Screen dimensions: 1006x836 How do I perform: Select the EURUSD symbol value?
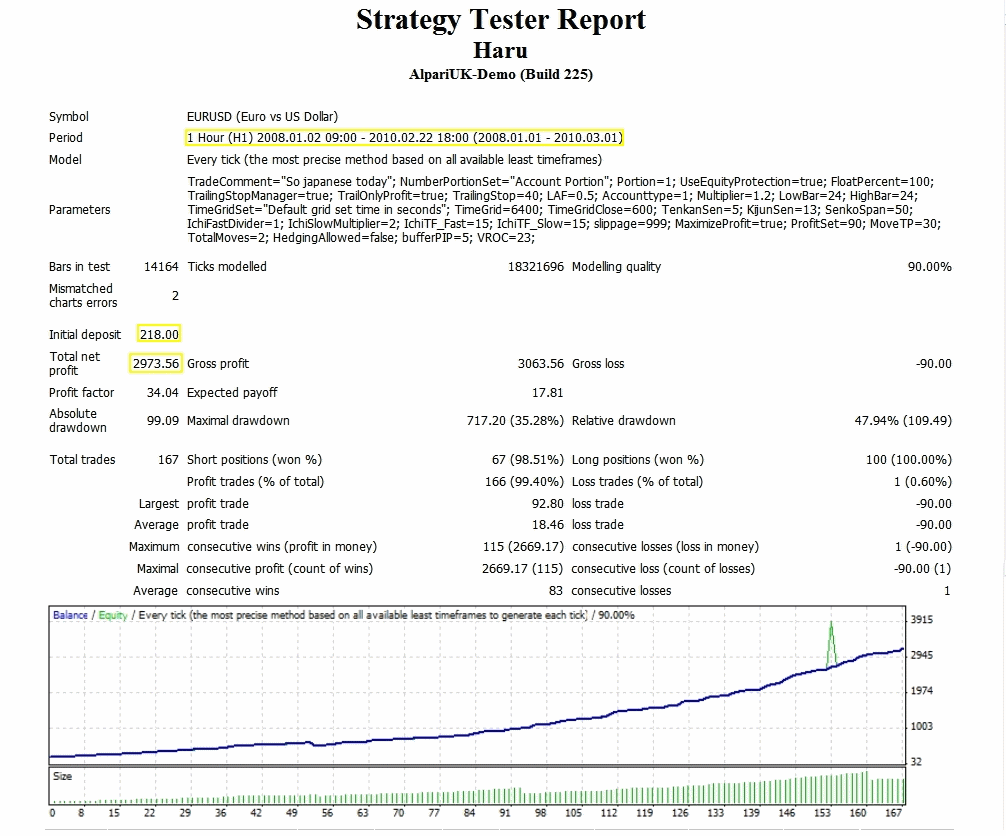pos(262,117)
